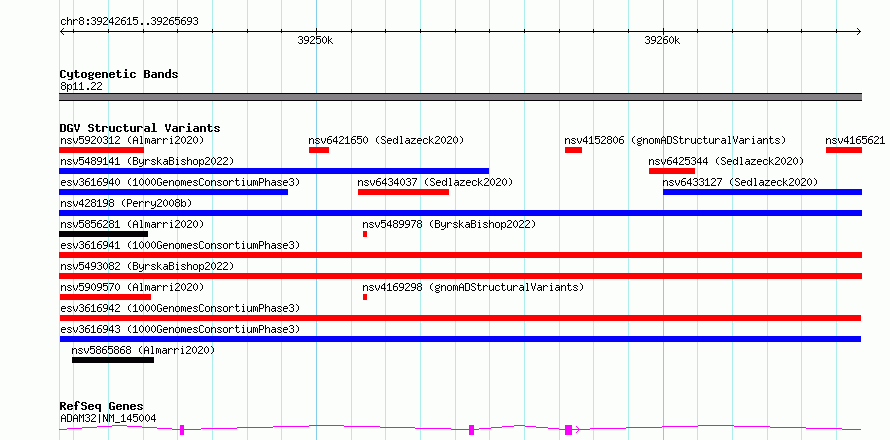Open nsv5856281 (Almarri2020) variant label

[x=132, y=224]
